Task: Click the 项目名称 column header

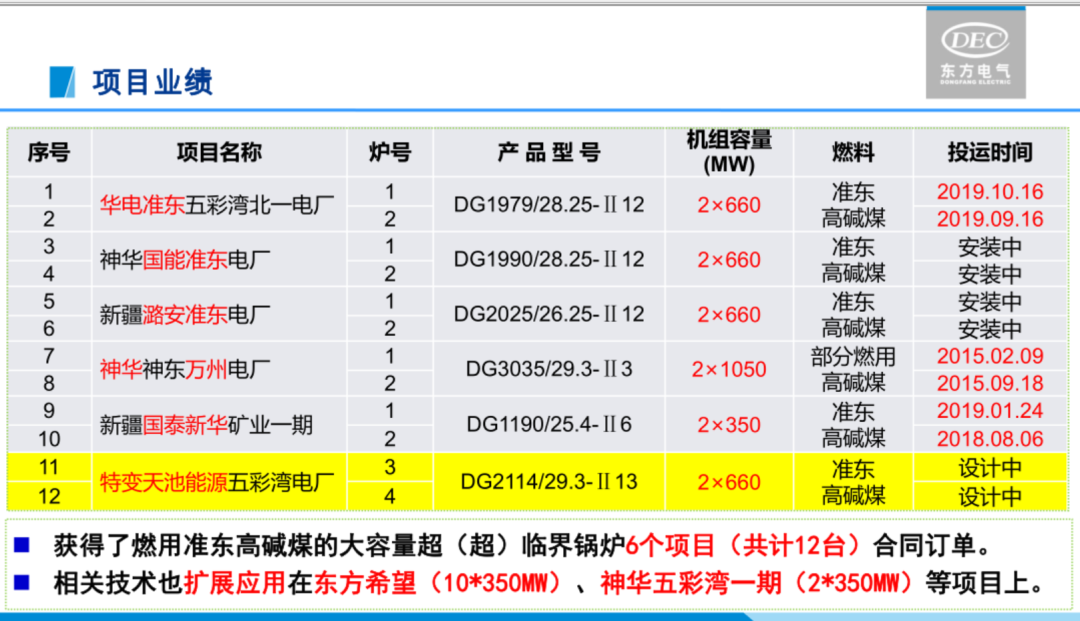Action: [x=219, y=152]
